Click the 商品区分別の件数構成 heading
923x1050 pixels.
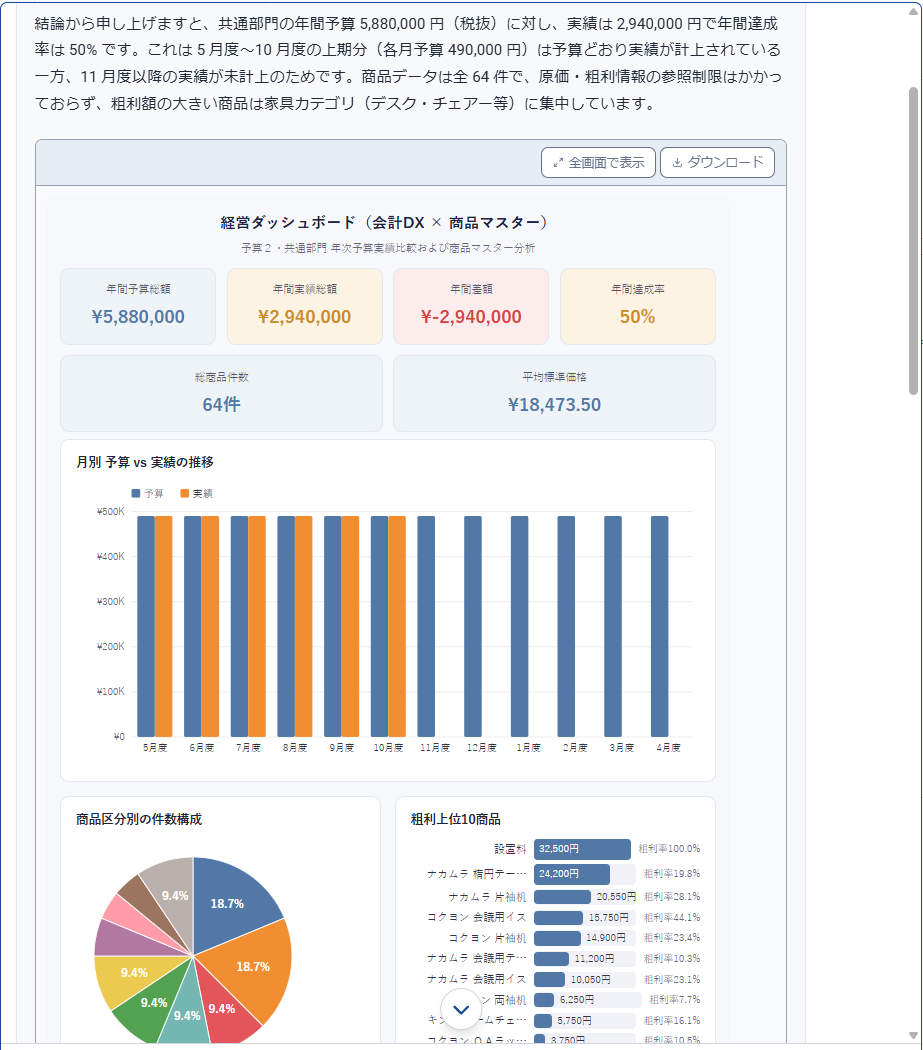(x=139, y=819)
